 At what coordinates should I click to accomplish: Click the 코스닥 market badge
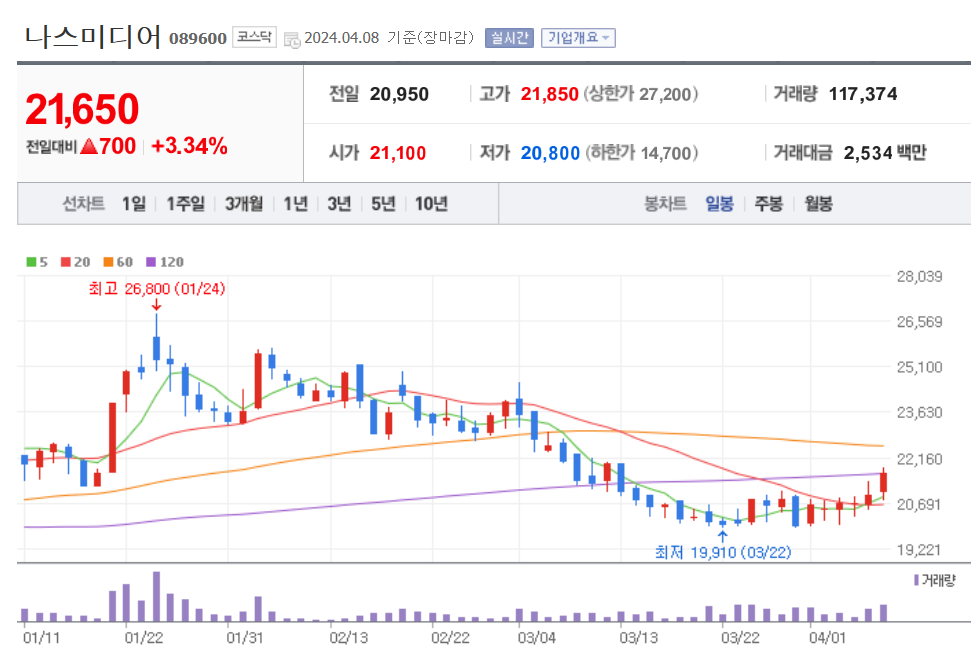254,37
